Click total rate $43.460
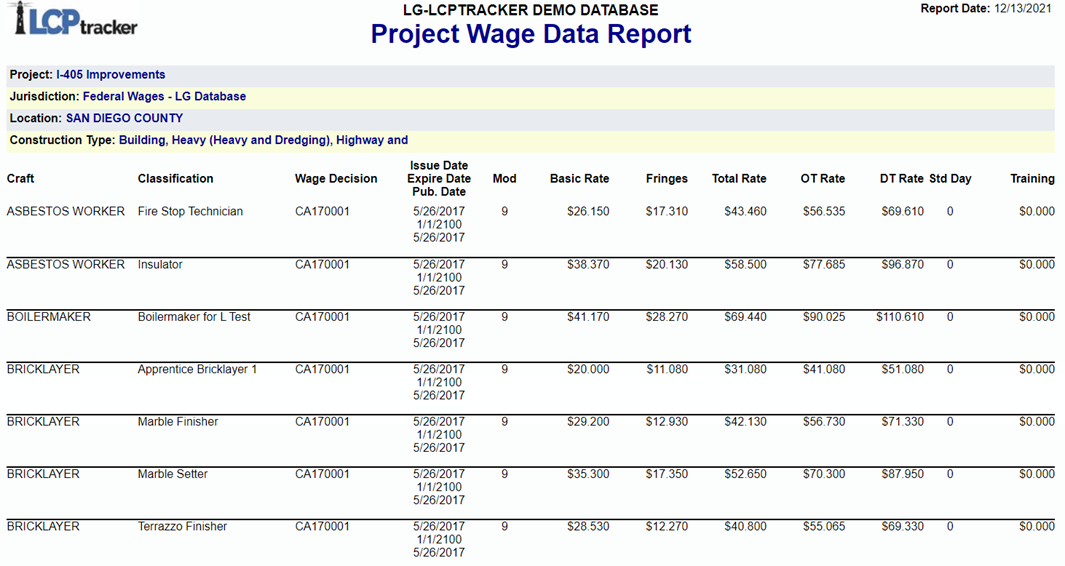Image resolution: width=1065 pixels, height=566 pixels. click(x=745, y=211)
